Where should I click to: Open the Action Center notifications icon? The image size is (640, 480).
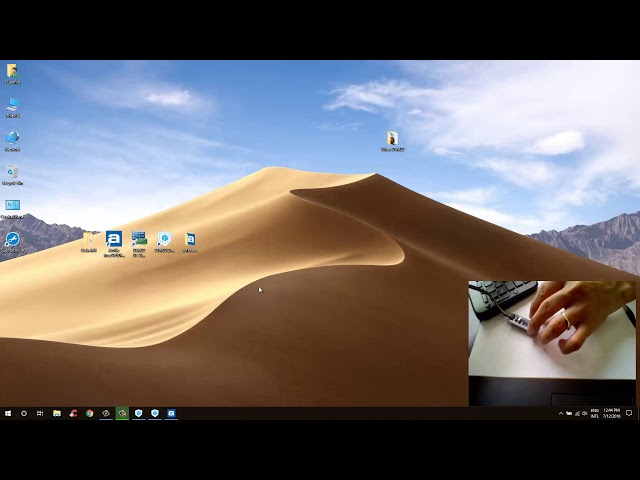tap(629, 413)
